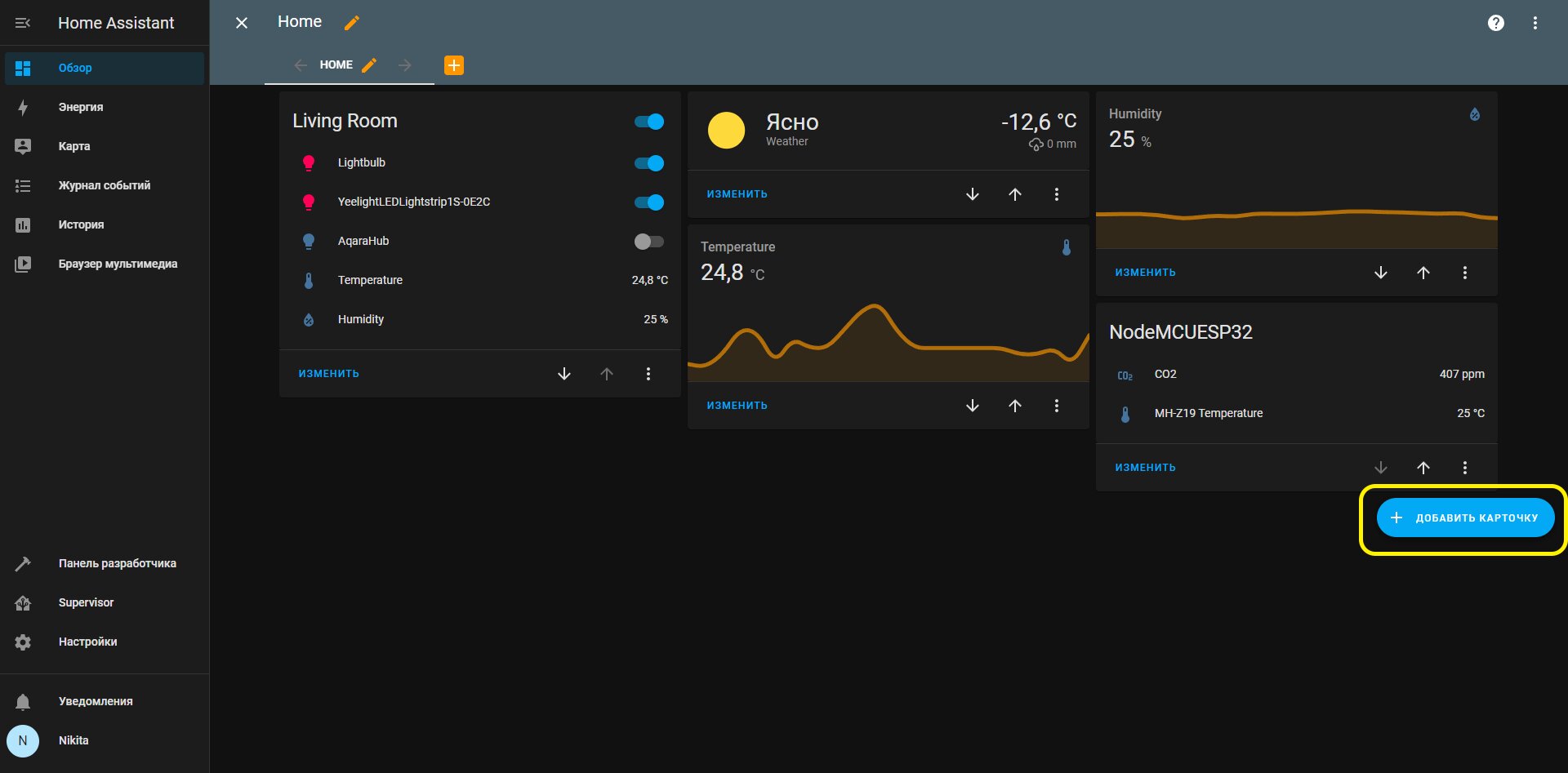Click the edit pencil on the HOME tab
This screenshot has width=1568, height=773.
pyautogui.click(x=369, y=65)
